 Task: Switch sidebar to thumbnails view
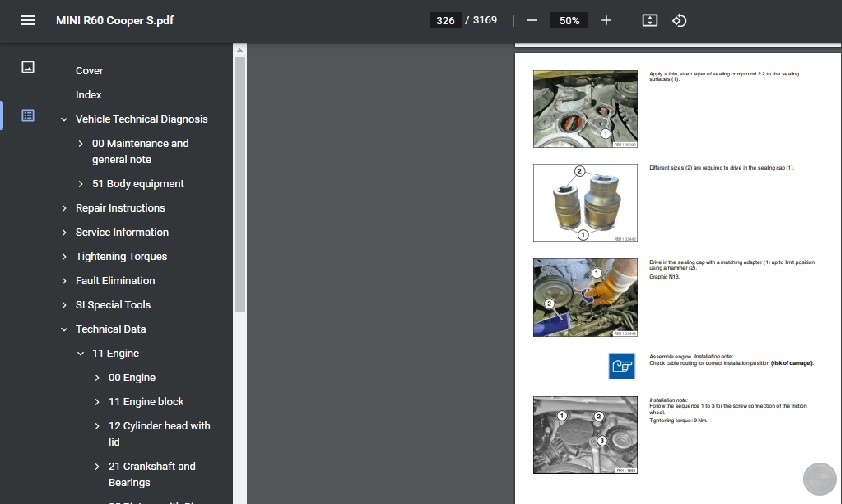coord(28,67)
